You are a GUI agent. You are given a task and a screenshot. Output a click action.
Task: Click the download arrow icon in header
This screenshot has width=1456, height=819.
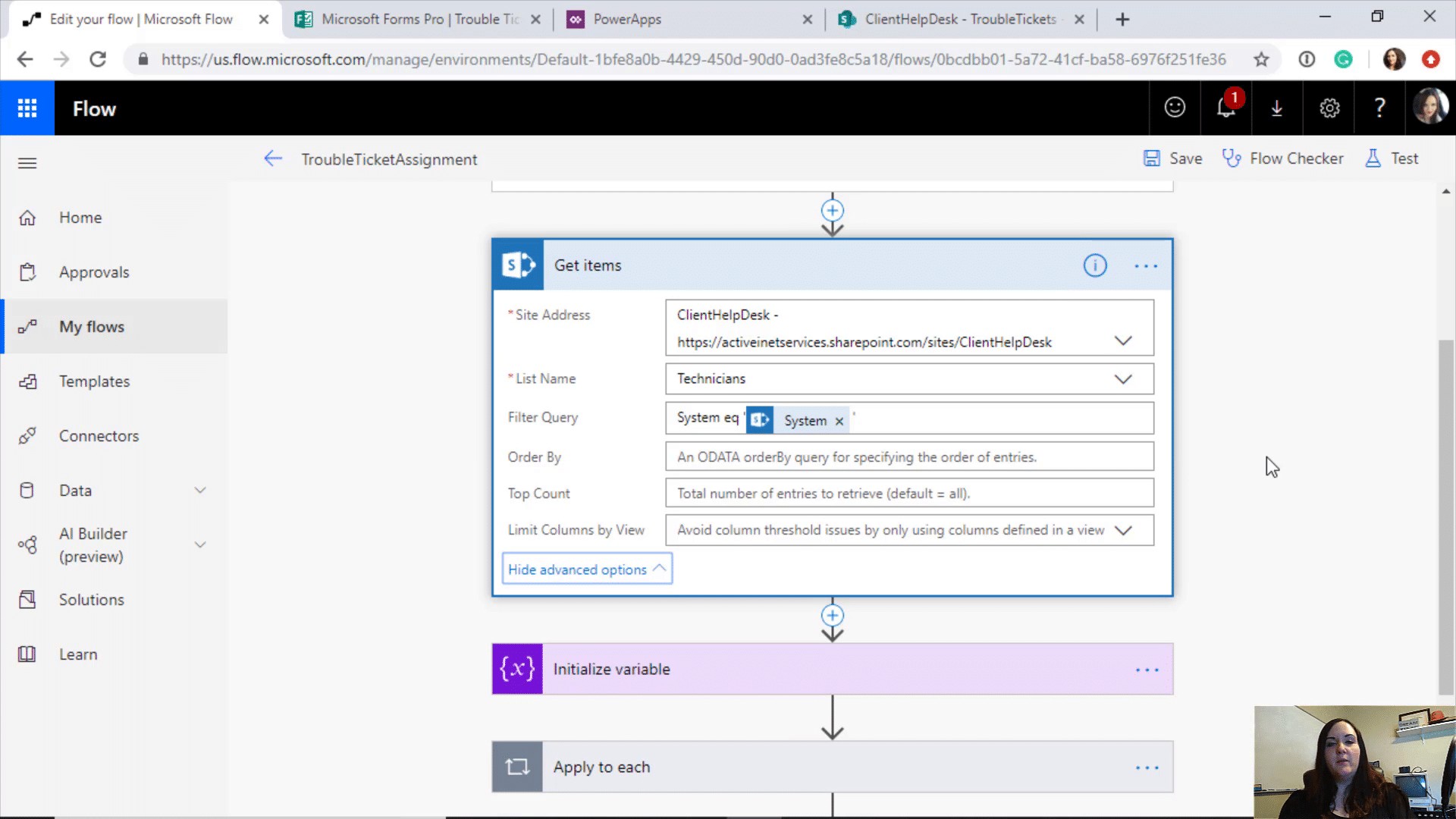(1277, 108)
